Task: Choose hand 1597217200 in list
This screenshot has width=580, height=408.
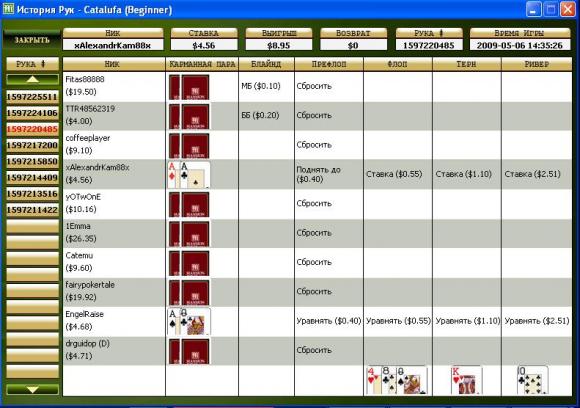Action: pyautogui.click(x=33, y=145)
